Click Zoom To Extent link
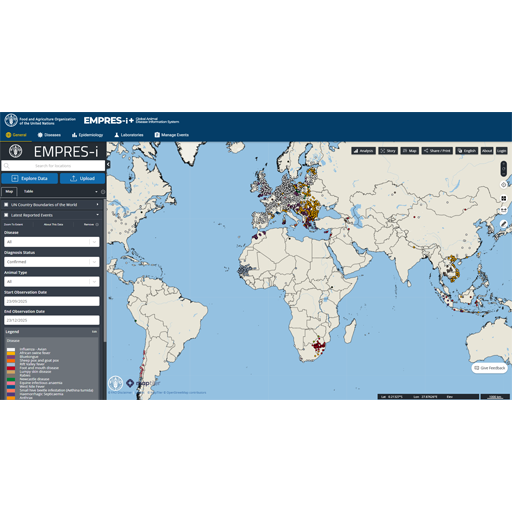 (13, 225)
